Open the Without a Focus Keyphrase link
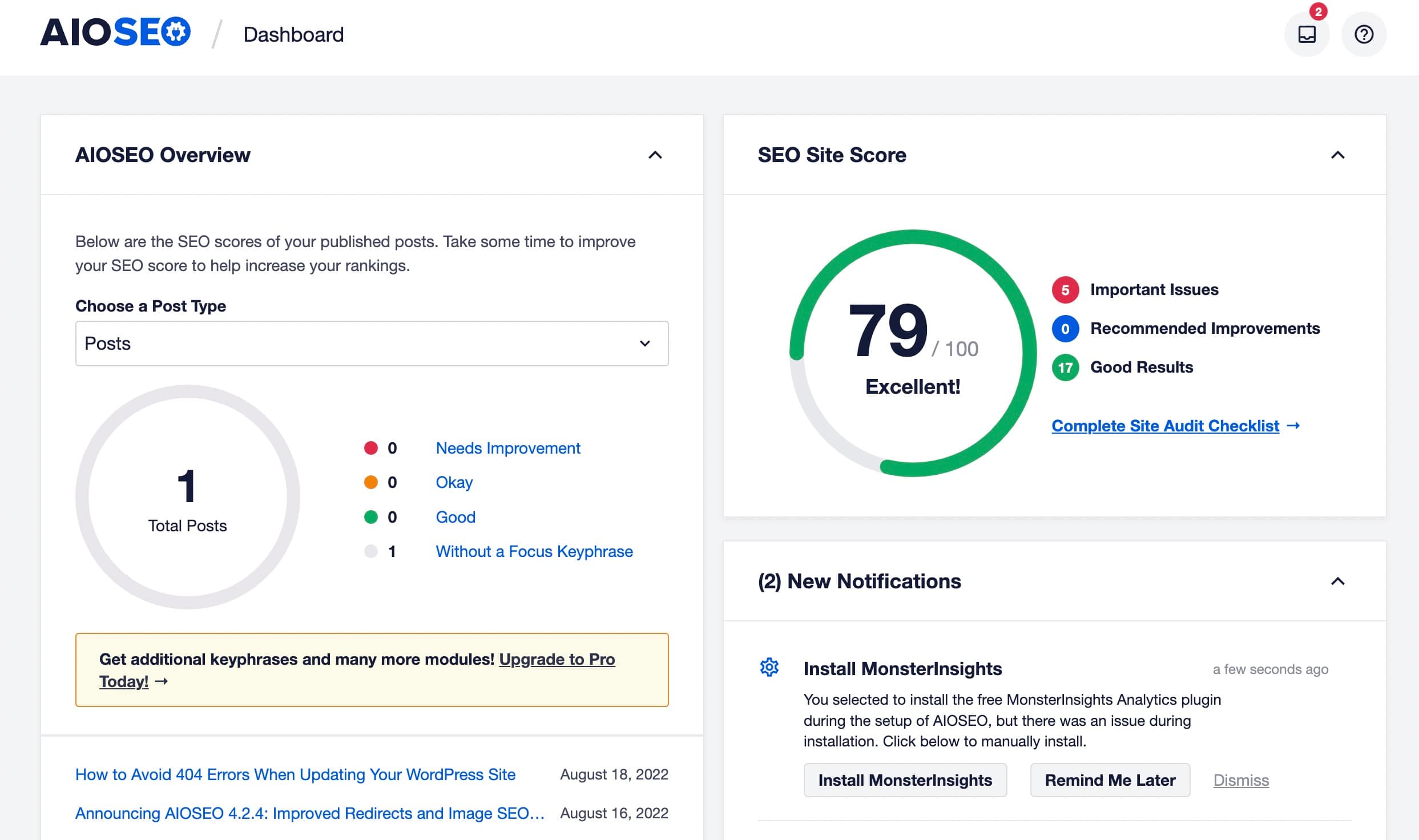 [534, 551]
